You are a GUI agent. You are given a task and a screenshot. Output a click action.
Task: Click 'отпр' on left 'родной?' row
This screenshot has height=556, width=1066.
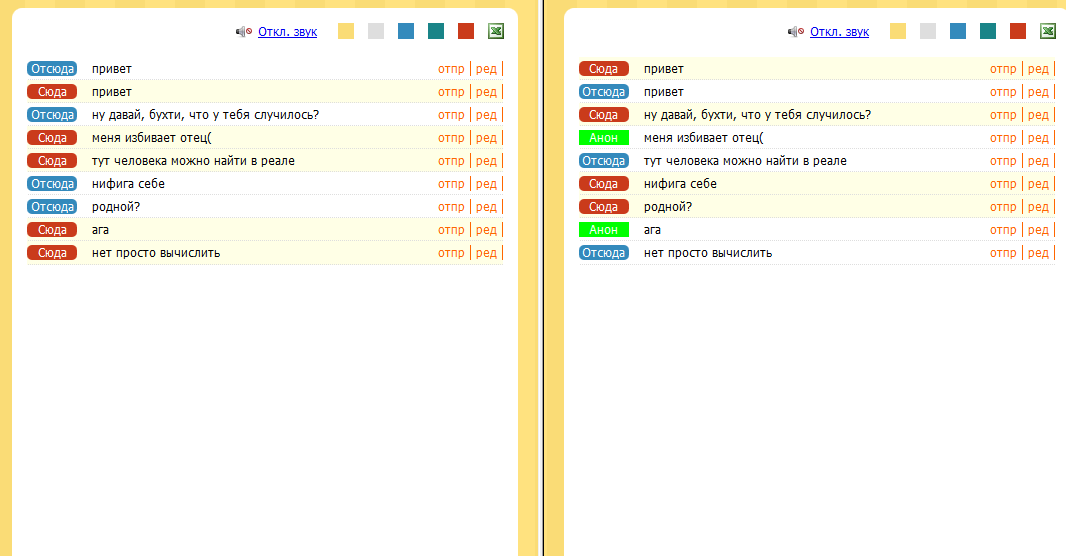[x=451, y=207]
